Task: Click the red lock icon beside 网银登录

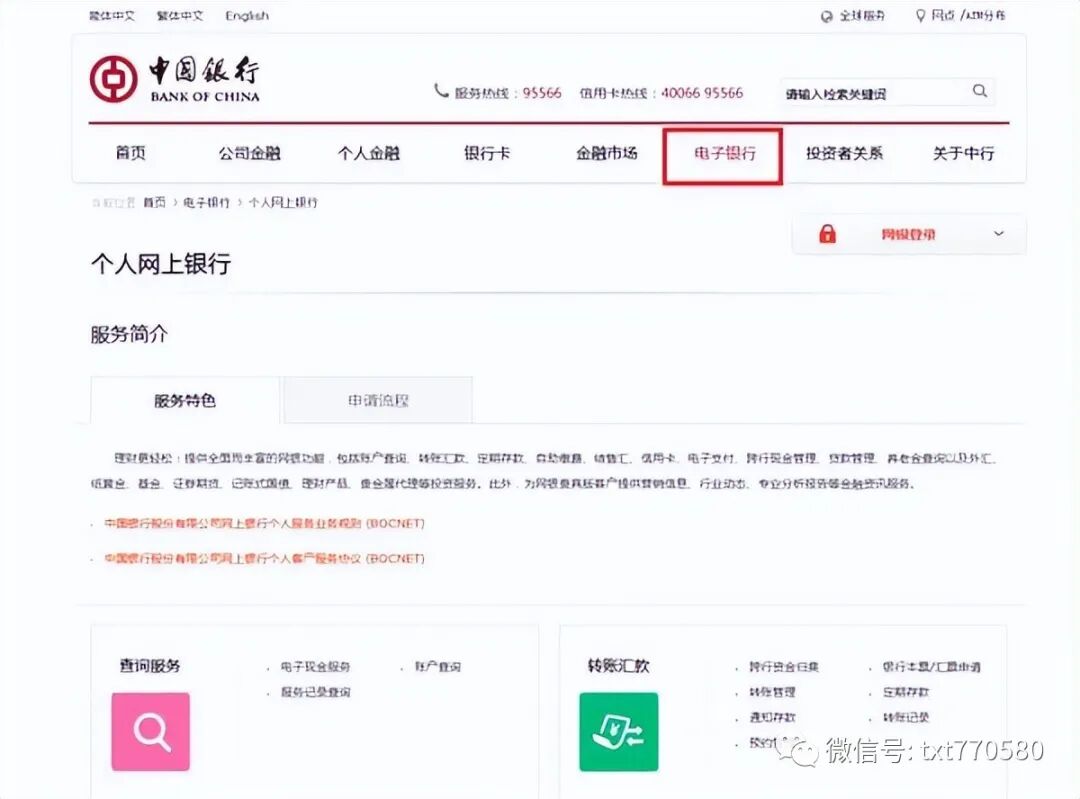Action: (828, 233)
